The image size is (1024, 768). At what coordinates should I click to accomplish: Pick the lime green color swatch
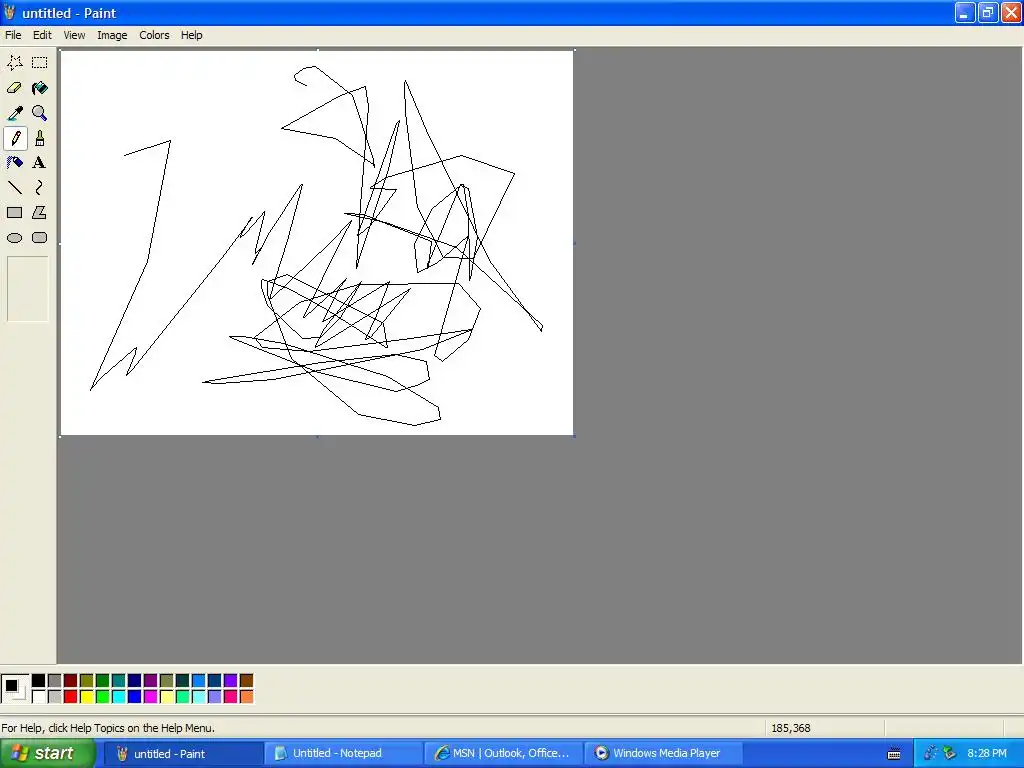(103, 697)
